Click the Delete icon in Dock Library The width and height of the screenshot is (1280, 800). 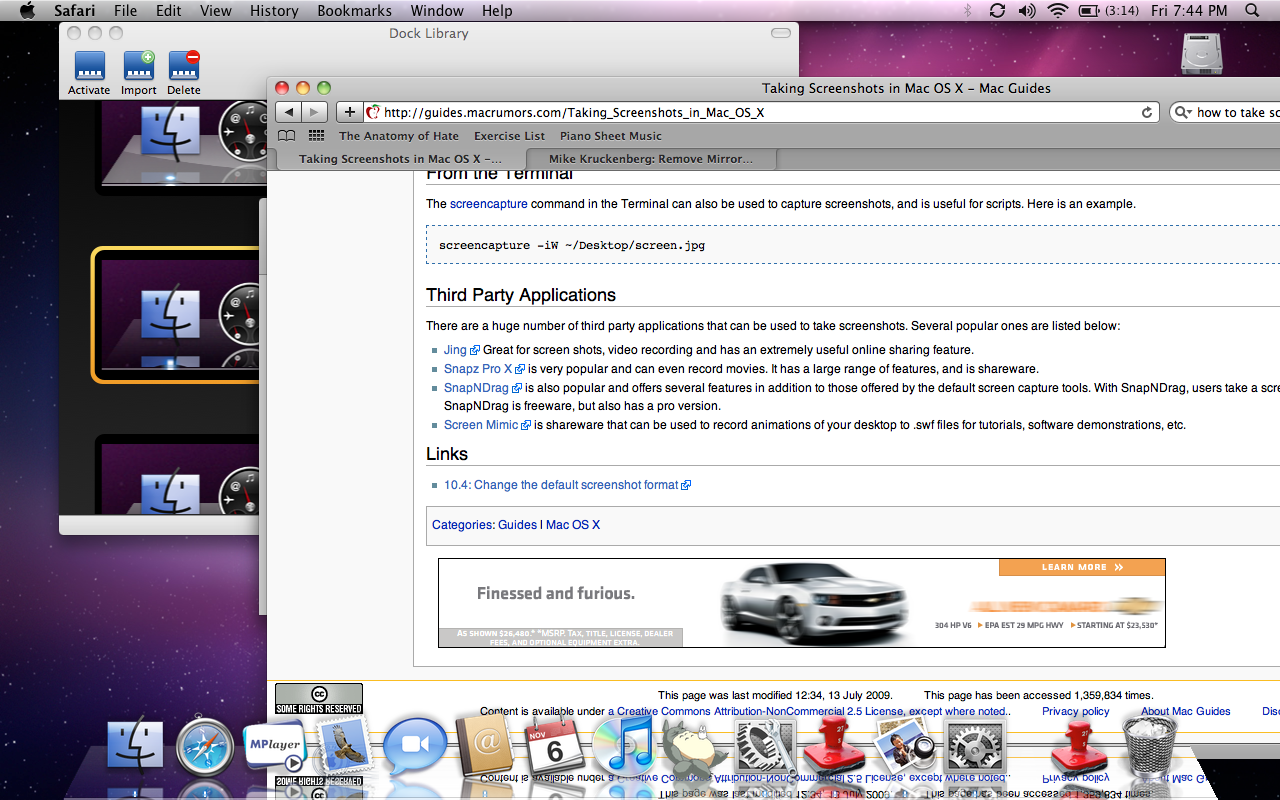184,66
